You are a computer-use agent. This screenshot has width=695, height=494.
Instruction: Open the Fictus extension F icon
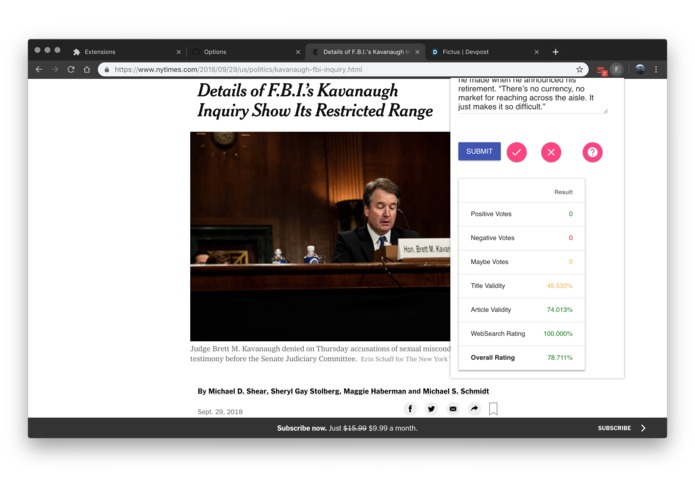(x=617, y=69)
